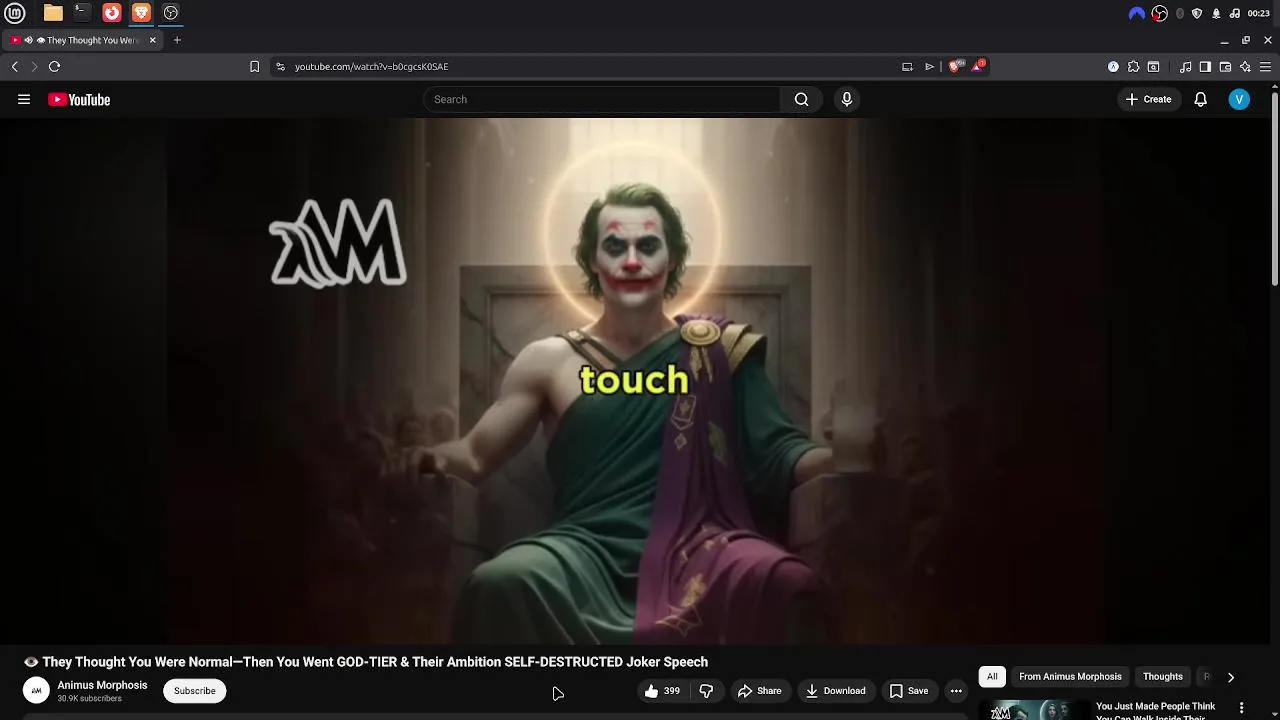Image resolution: width=1280 pixels, height=720 pixels.
Task: Click the YouTube search magnifier button
Action: tap(801, 99)
